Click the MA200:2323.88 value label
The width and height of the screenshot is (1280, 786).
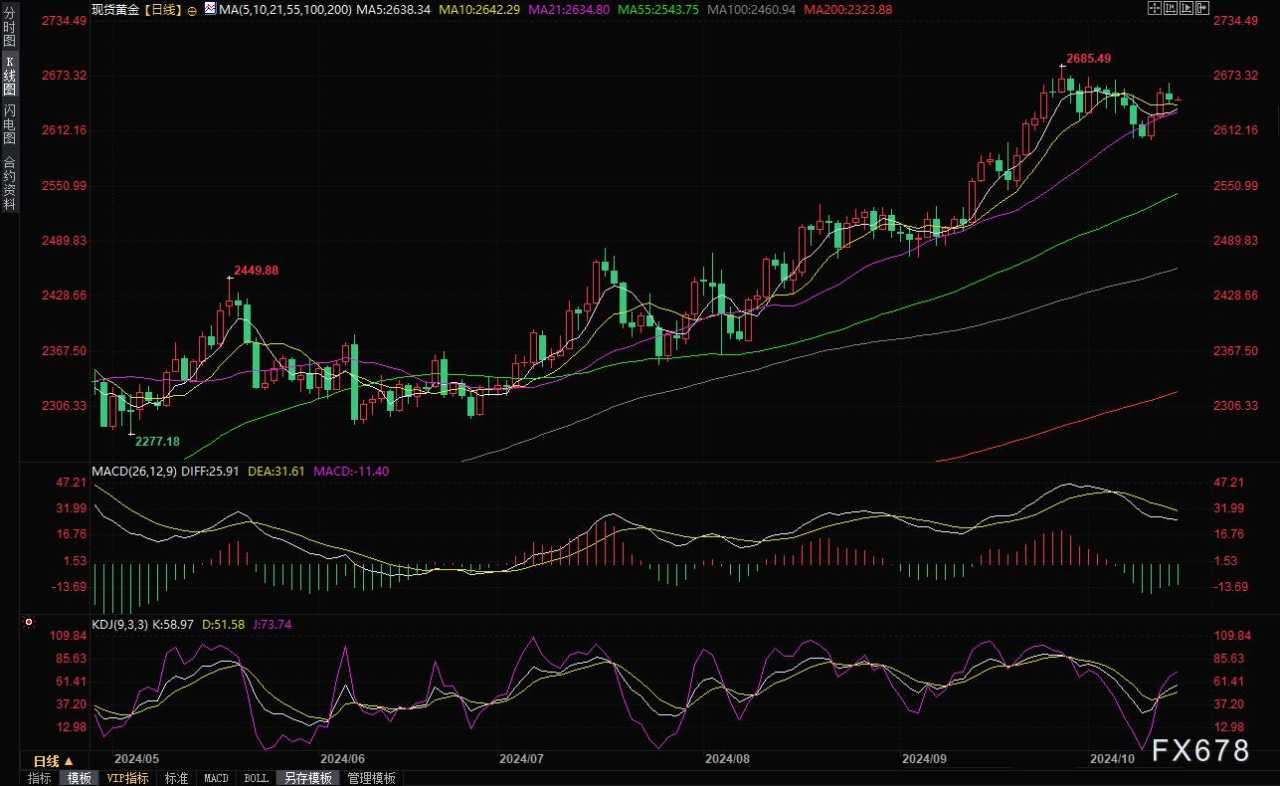tap(848, 9)
